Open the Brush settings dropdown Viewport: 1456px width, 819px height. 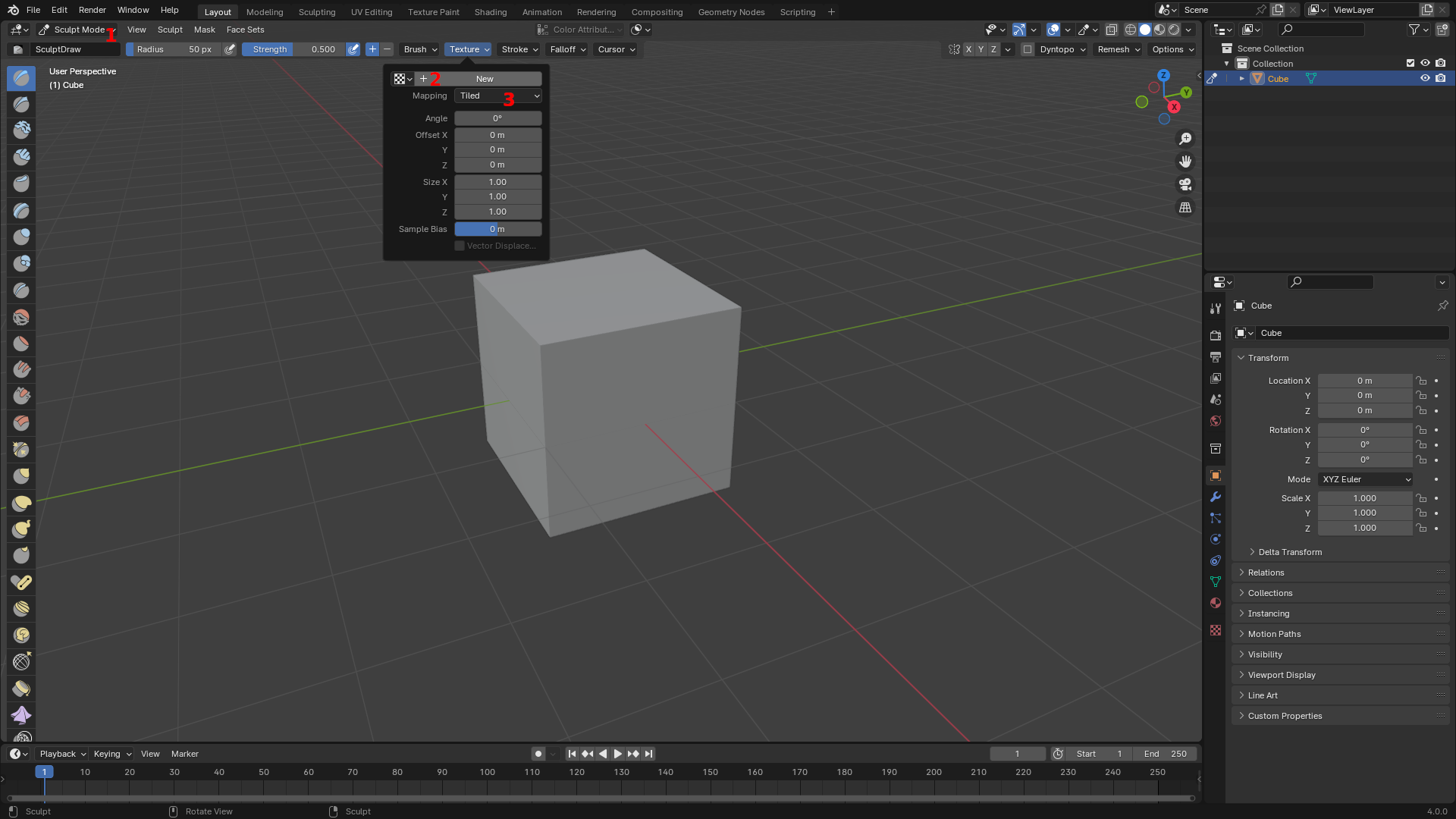click(x=420, y=49)
